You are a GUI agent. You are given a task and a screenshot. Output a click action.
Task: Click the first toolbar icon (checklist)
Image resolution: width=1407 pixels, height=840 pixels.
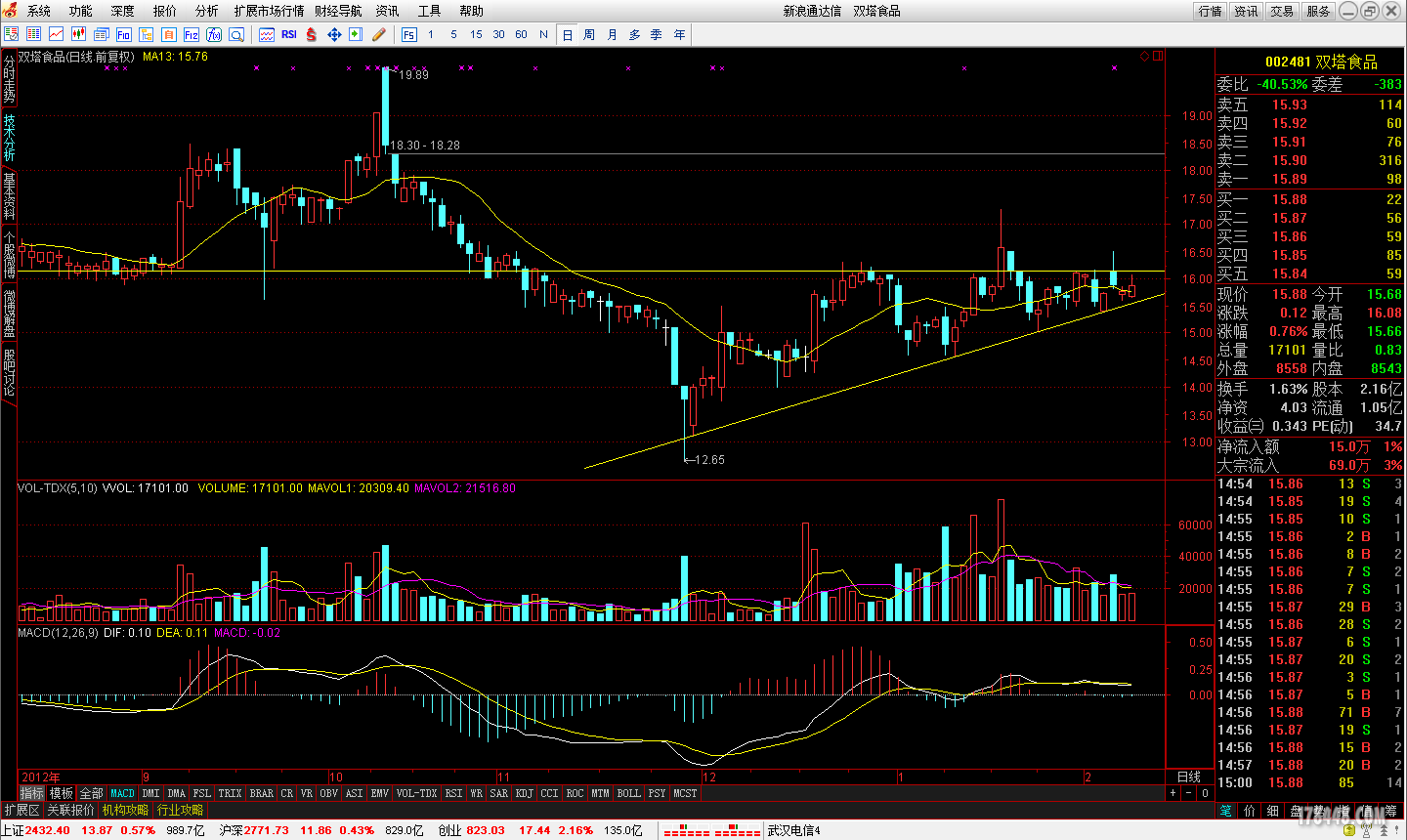coord(11,34)
